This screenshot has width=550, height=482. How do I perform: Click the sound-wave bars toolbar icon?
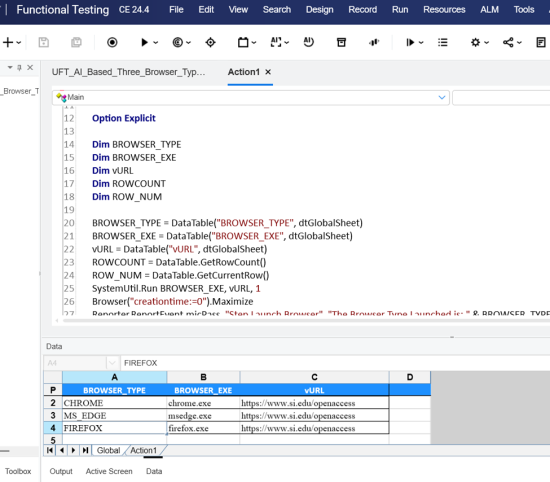point(374,42)
